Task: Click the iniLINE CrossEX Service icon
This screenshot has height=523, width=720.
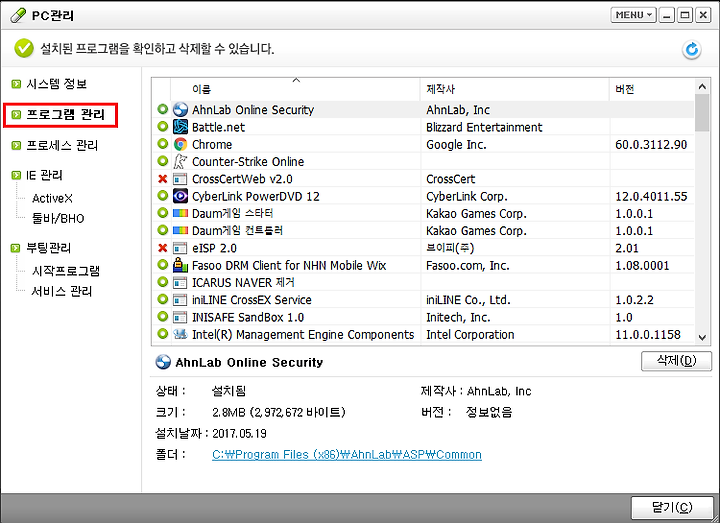Action: (180, 300)
